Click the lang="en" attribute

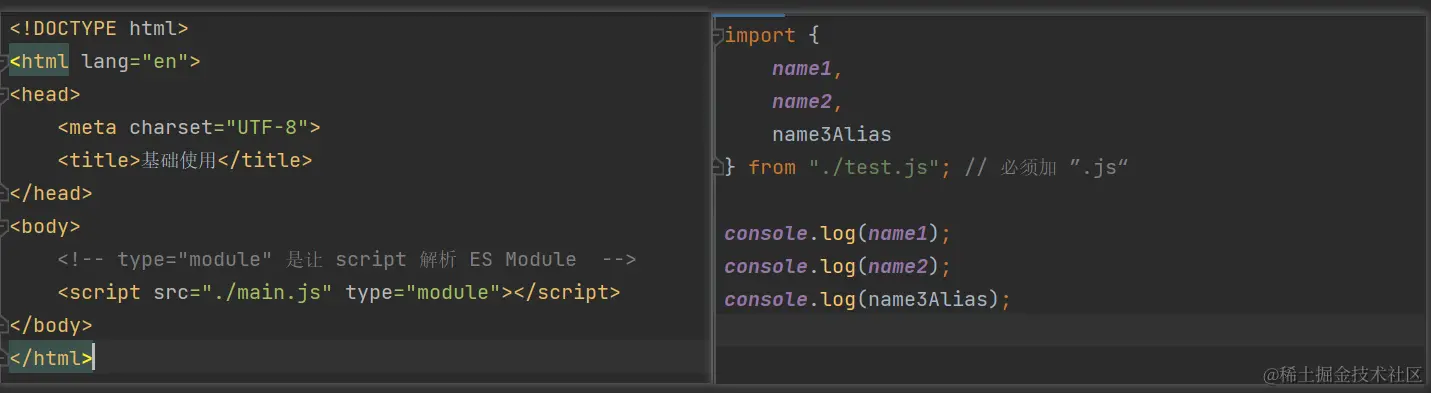click(x=135, y=61)
